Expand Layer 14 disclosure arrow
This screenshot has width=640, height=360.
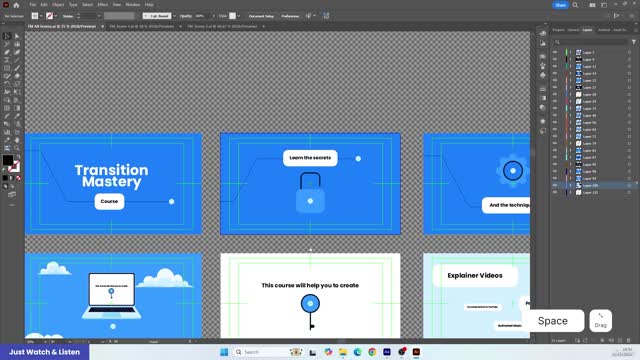[571, 73]
